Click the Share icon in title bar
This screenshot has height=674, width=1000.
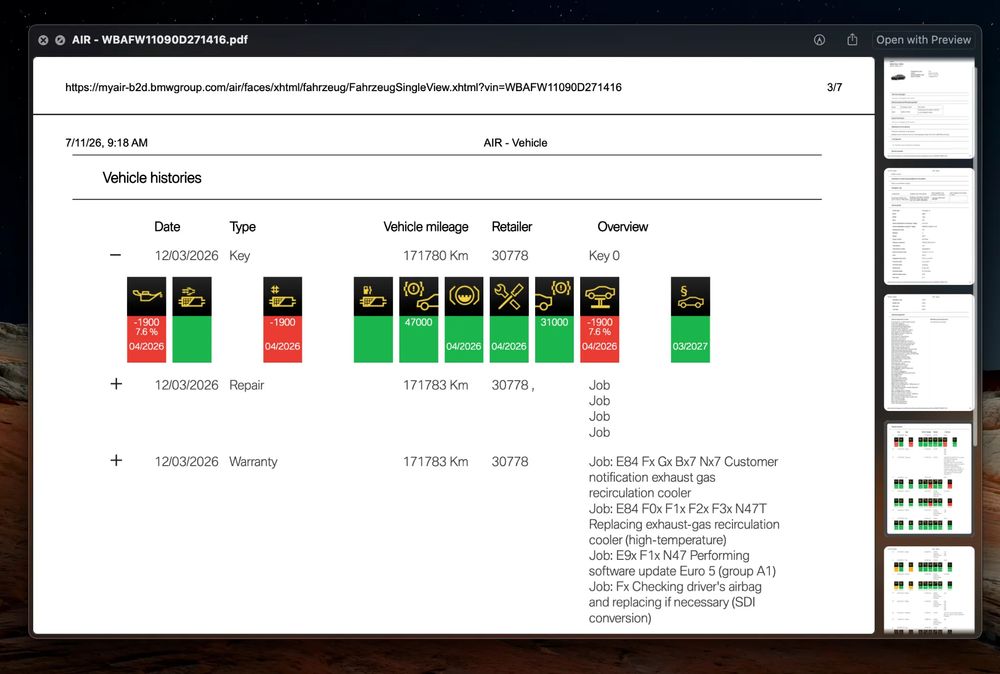[852, 40]
